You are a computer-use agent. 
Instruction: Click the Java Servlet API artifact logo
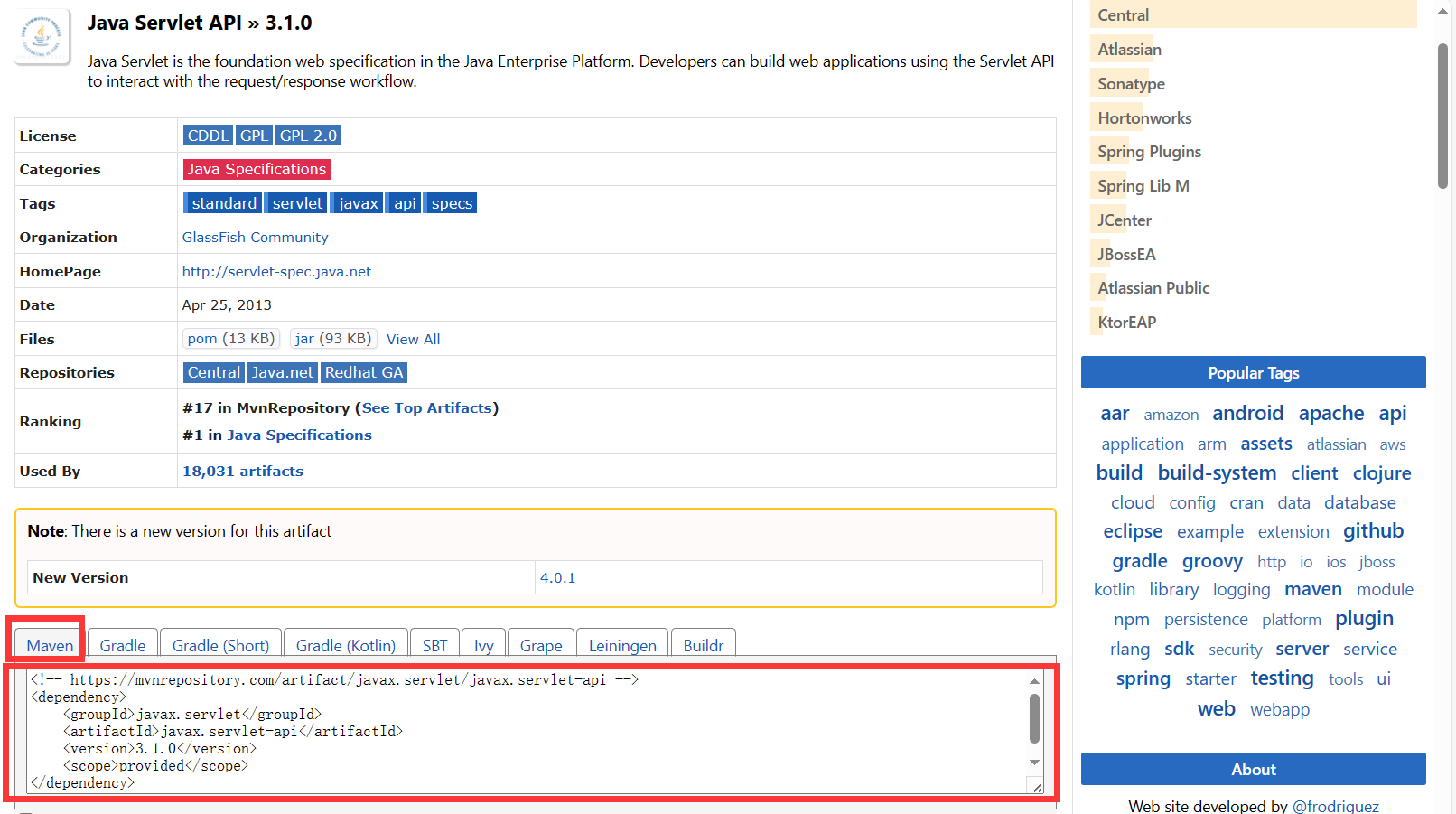42,37
